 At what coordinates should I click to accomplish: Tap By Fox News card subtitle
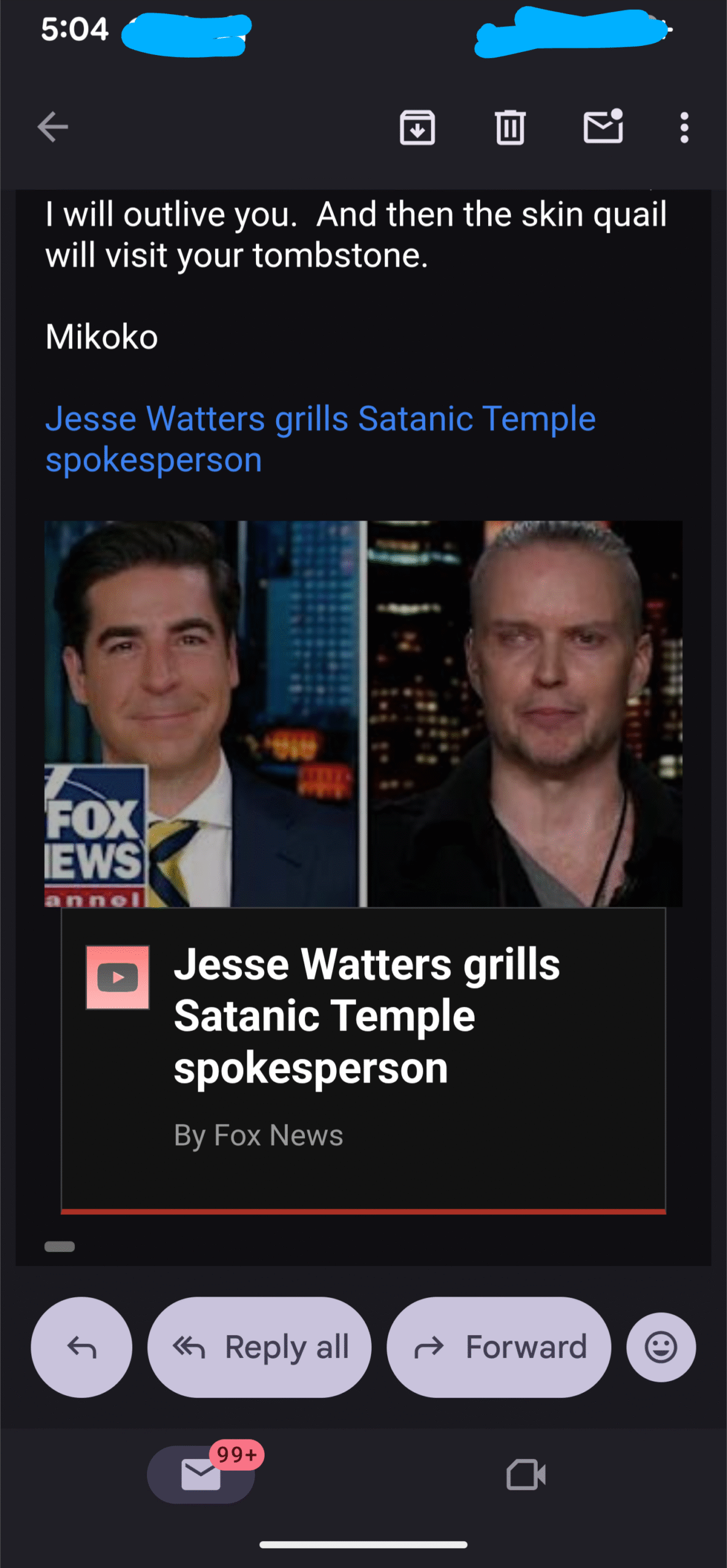pos(258,1135)
